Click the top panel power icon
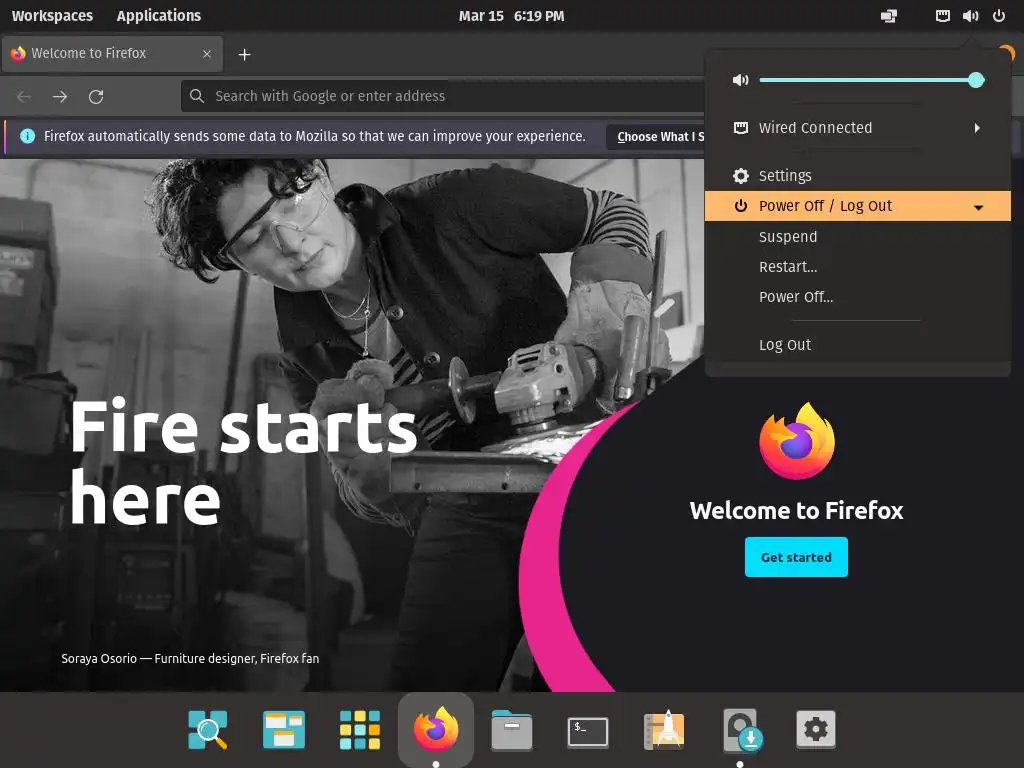Image resolution: width=1024 pixels, height=768 pixels. tap(999, 16)
